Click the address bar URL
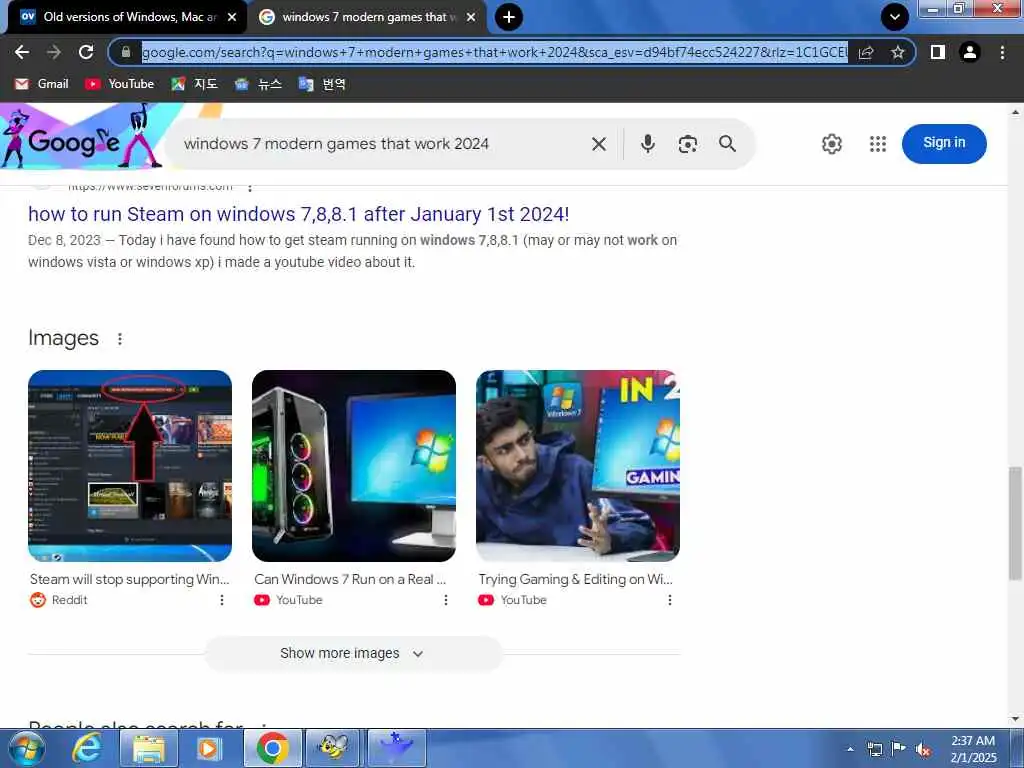Image resolution: width=1024 pixels, height=768 pixels. click(x=494, y=52)
